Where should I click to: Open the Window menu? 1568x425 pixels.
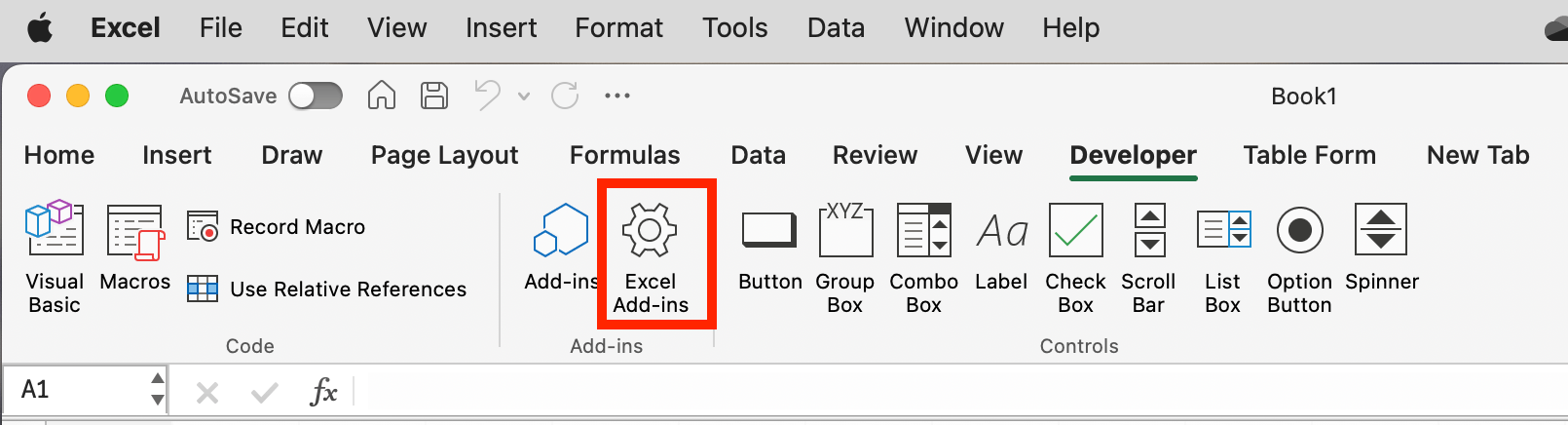coord(954,27)
